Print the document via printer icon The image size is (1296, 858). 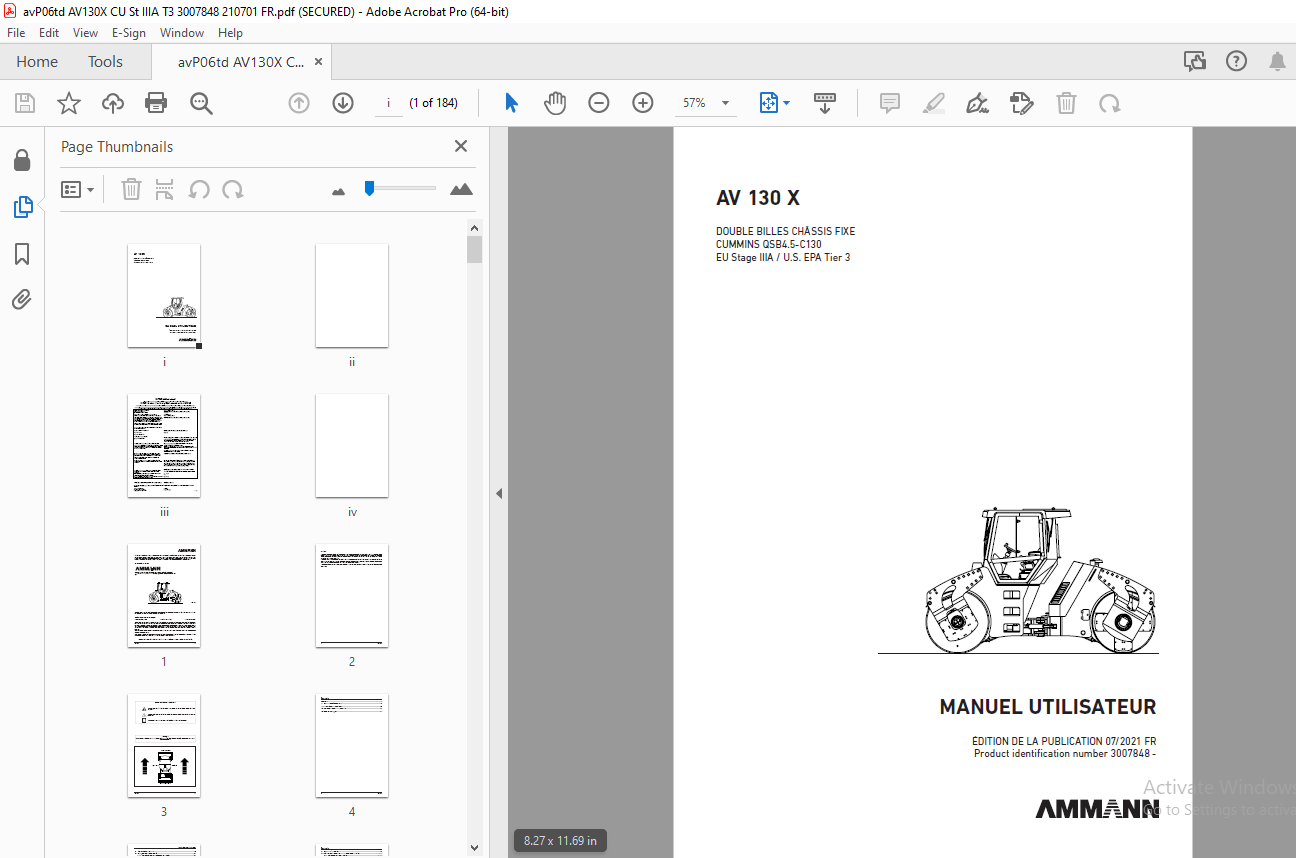(x=156, y=103)
